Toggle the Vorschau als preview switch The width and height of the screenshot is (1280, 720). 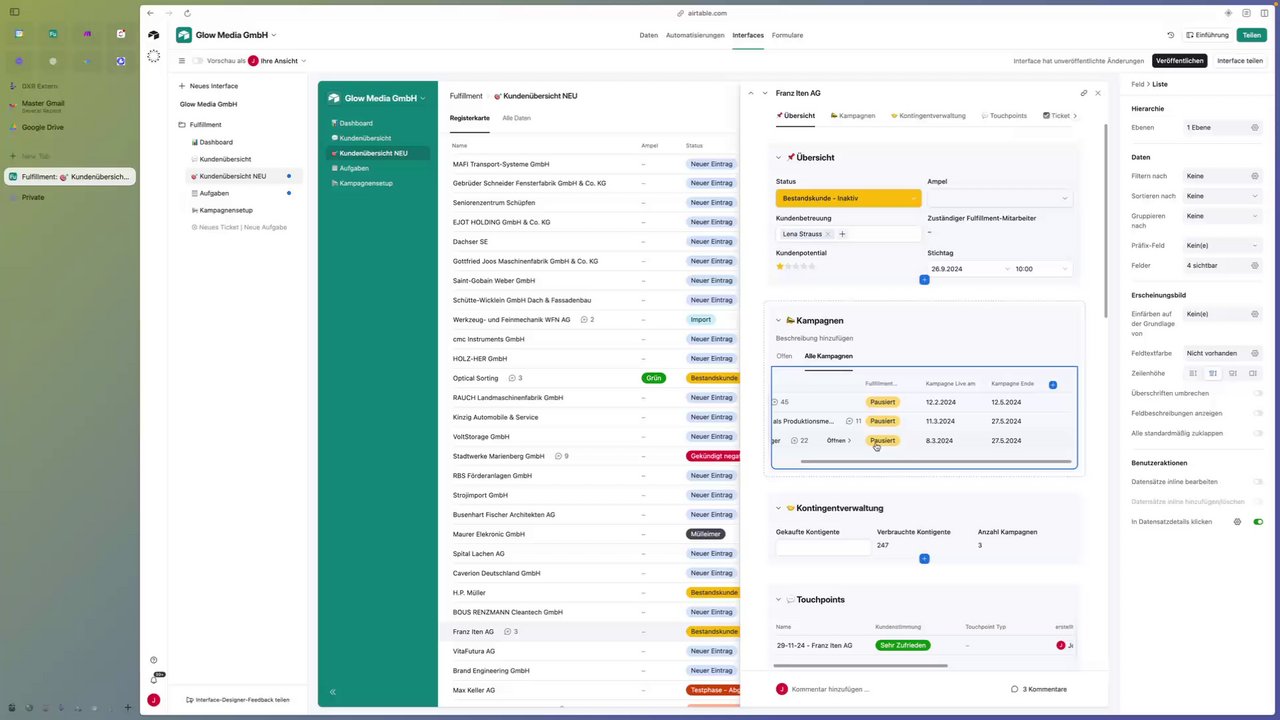tap(198, 61)
